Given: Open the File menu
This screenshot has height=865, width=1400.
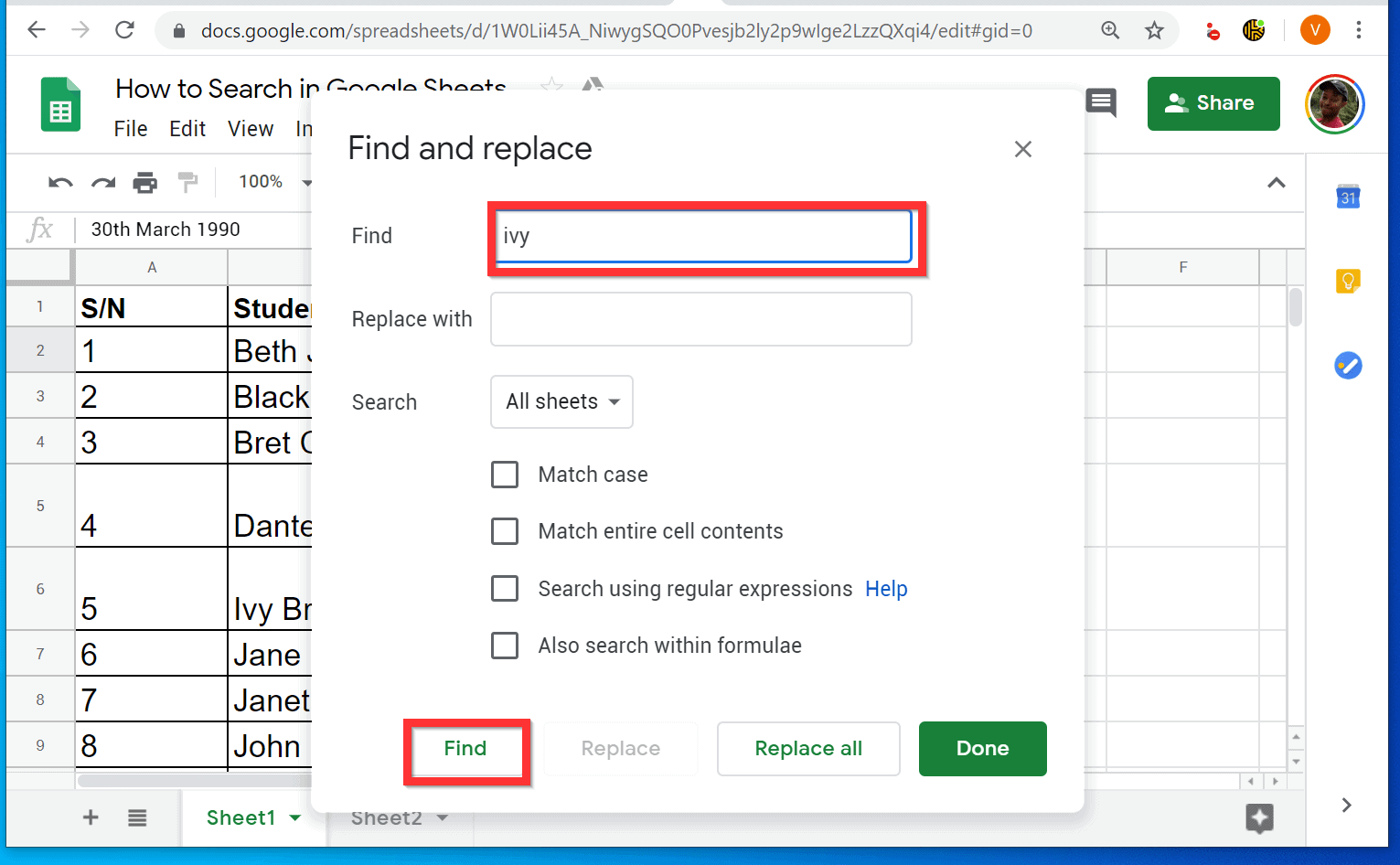Looking at the screenshot, I should (131, 129).
